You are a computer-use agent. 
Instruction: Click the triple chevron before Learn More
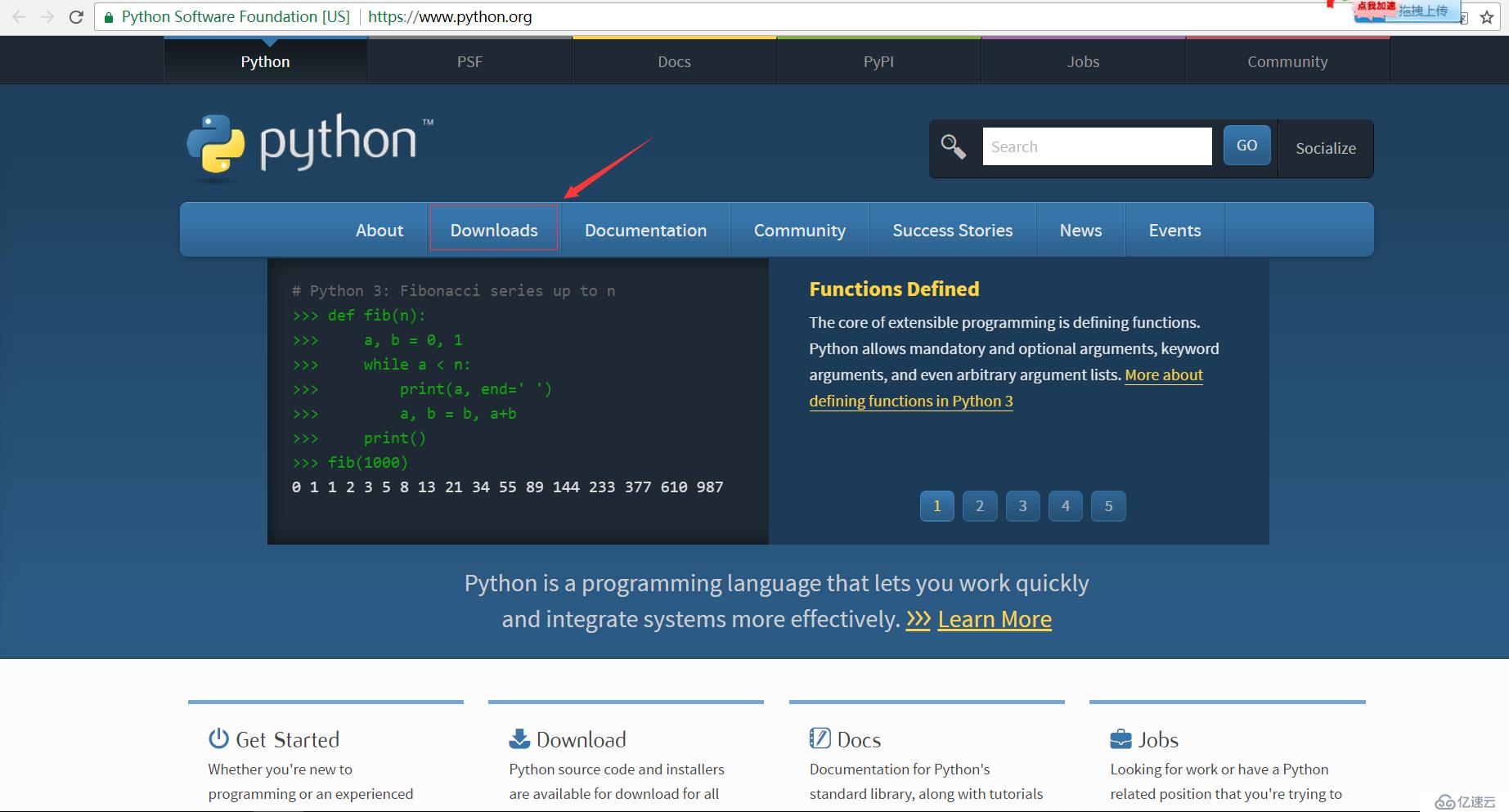(x=918, y=619)
